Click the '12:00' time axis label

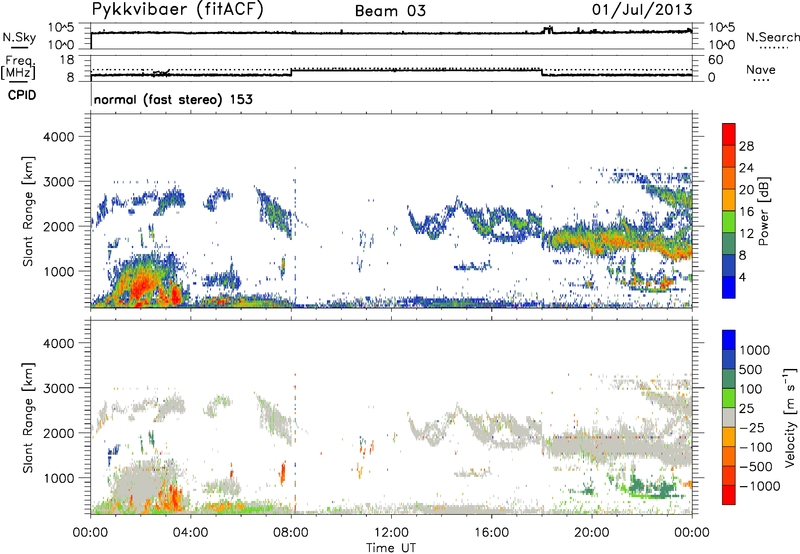tap(391, 533)
